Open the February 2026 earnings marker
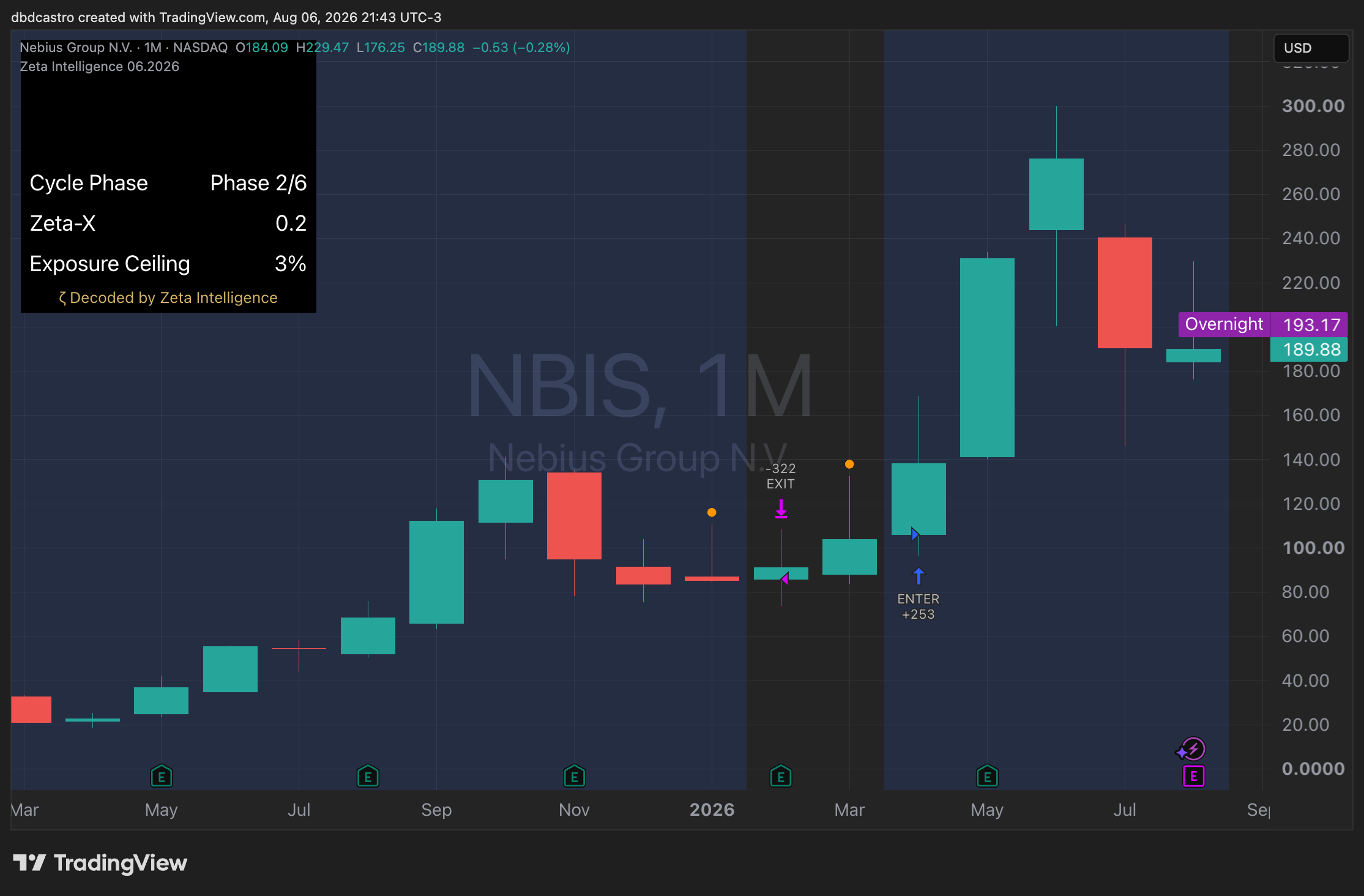The image size is (1364, 896). pyautogui.click(x=781, y=777)
